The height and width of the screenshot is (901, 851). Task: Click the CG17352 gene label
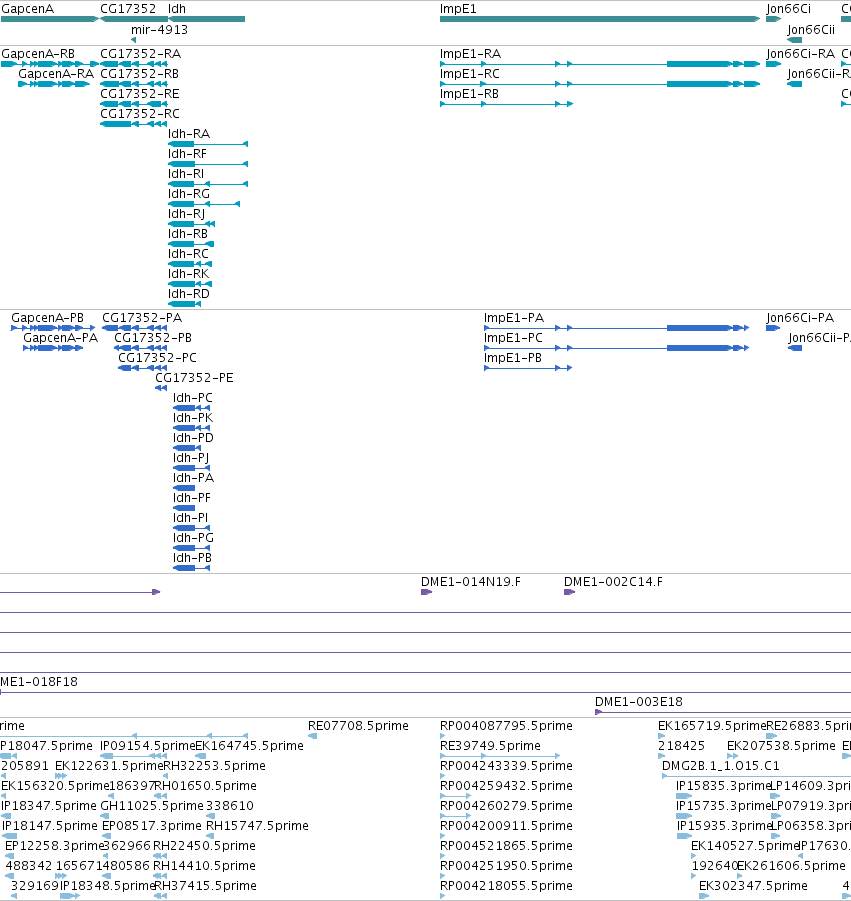[x=128, y=9]
